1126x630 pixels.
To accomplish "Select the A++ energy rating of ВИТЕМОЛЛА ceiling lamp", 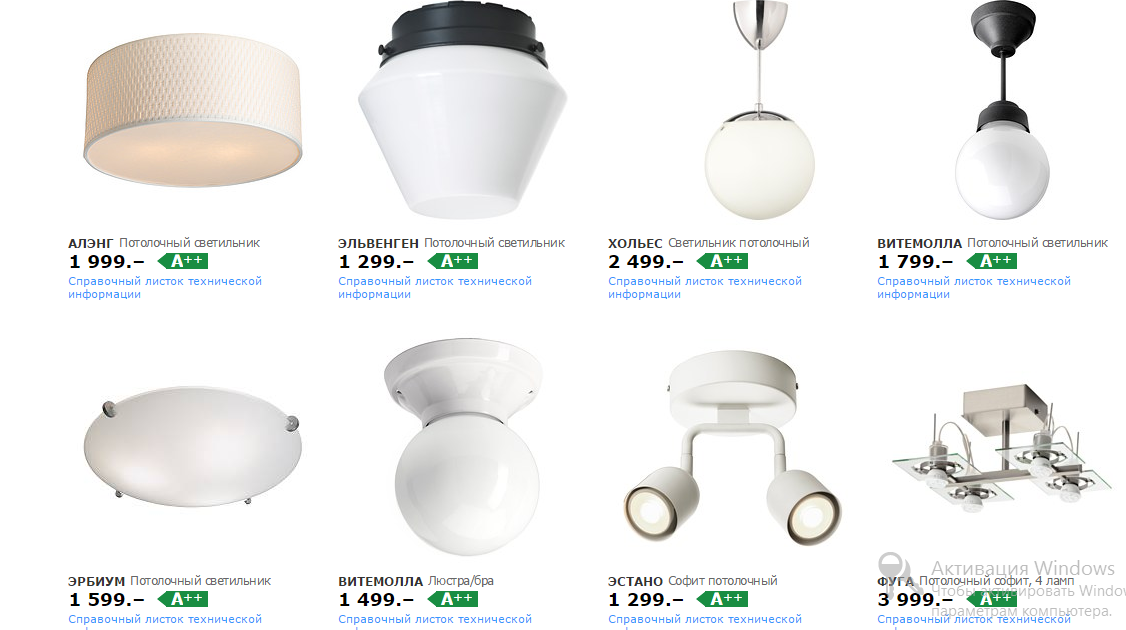I will click(992, 261).
